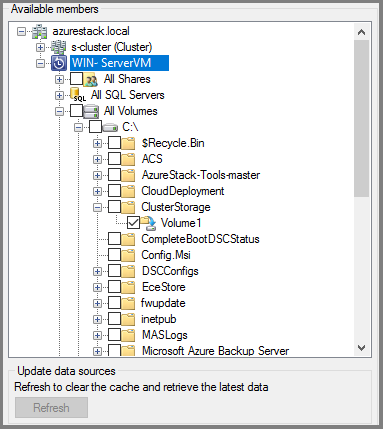Image resolution: width=383 pixels, height=429 pixels.
Task: Click the WIN- ServerVM server icon
Action: coord(59,63)
